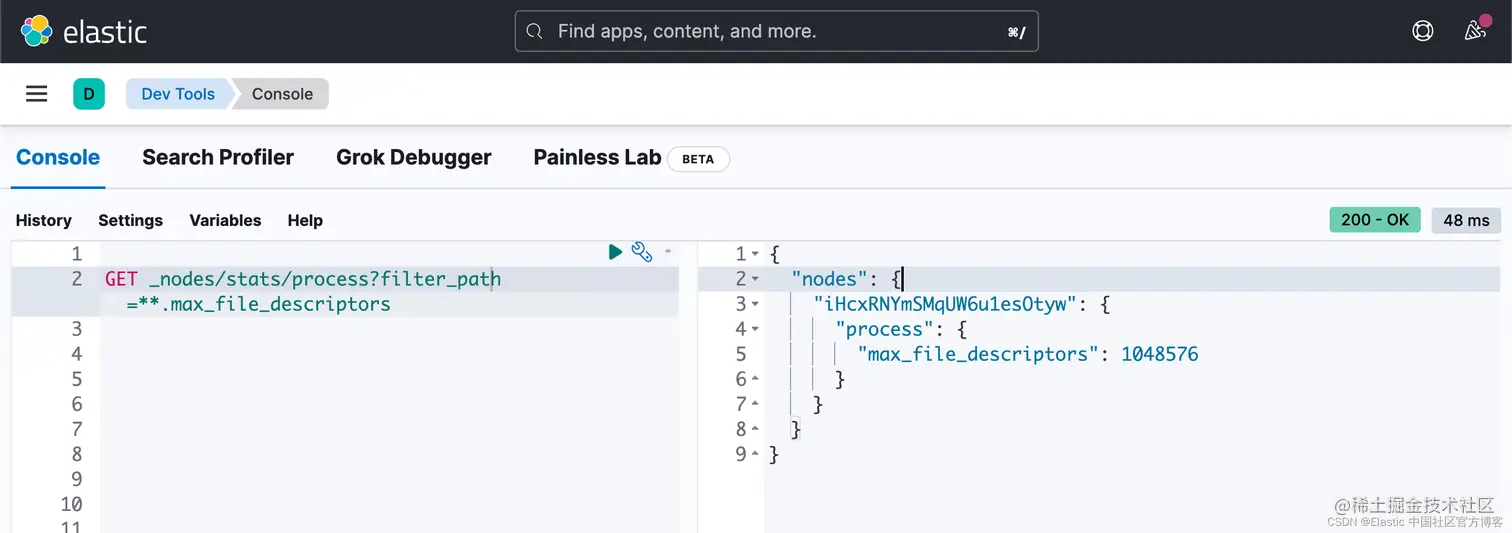Click the 200 - OK status badge
This screenshot has width=1512, height=533.
coord(1375,220)
